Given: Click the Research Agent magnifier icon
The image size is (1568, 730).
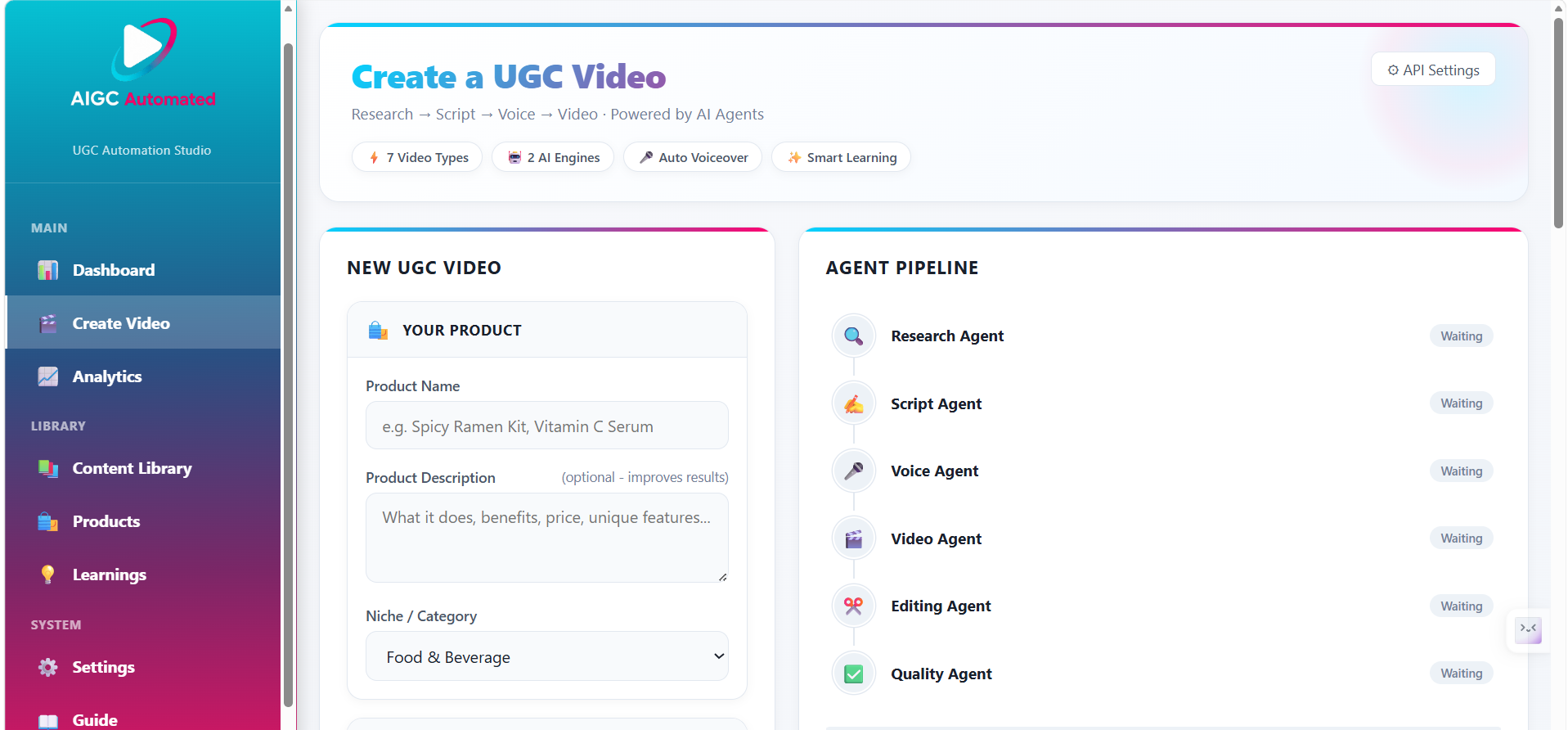Looking at the screenshot, I should (x=853, y=336).
